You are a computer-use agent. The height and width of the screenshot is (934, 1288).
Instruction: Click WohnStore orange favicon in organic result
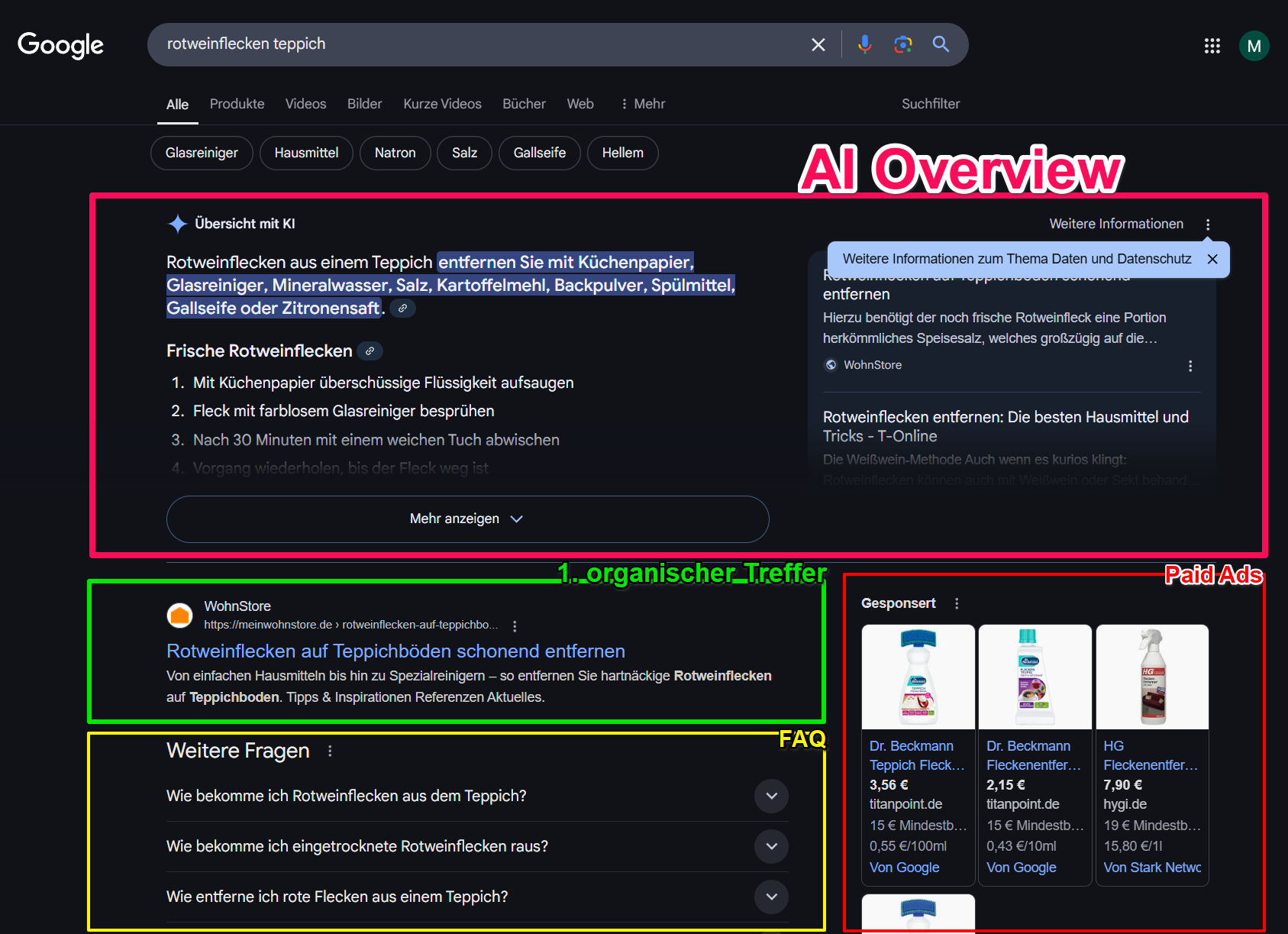pyautogui.click(x=180, y=615)
